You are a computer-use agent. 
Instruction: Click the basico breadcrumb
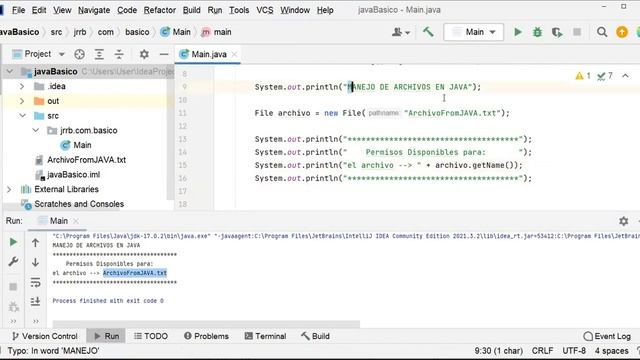tap(137, 32)
